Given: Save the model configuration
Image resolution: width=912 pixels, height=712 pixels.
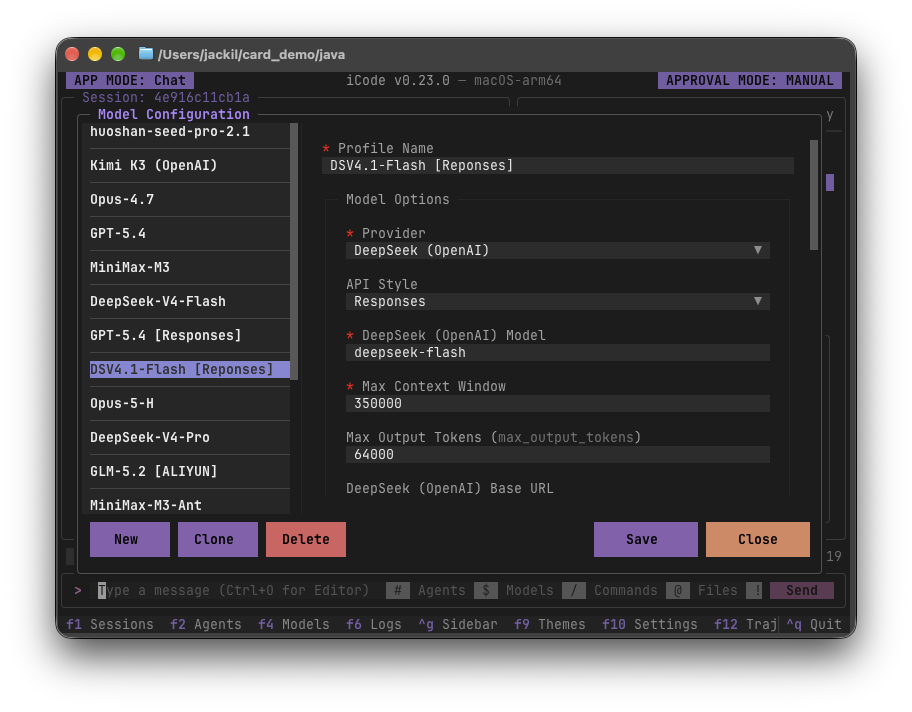Looking at the screenshot, I should tap(646, 539).
